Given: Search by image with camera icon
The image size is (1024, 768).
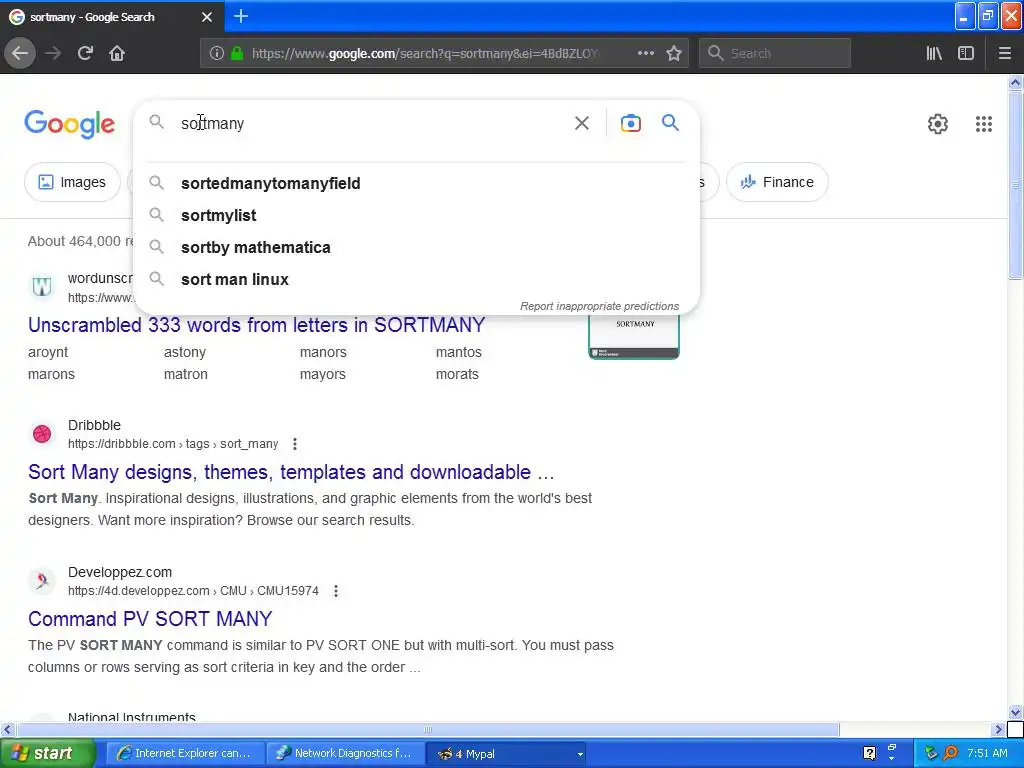Looking at the screenshot, I should 630,123.
